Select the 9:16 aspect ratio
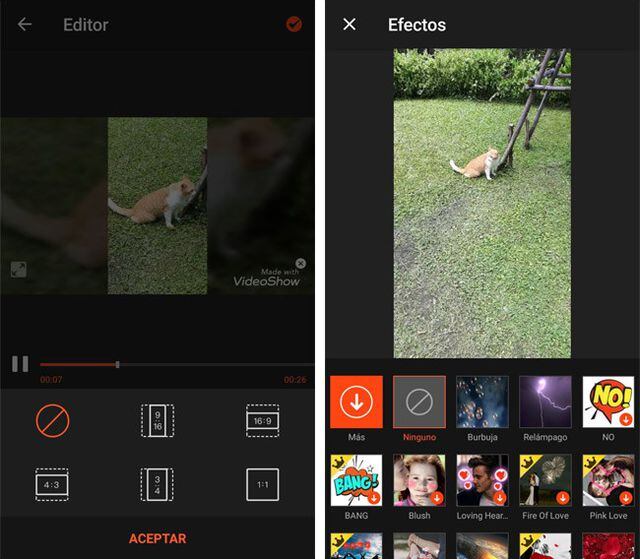The height and width of the screenshot is (559, 640). tap(157, 421)
